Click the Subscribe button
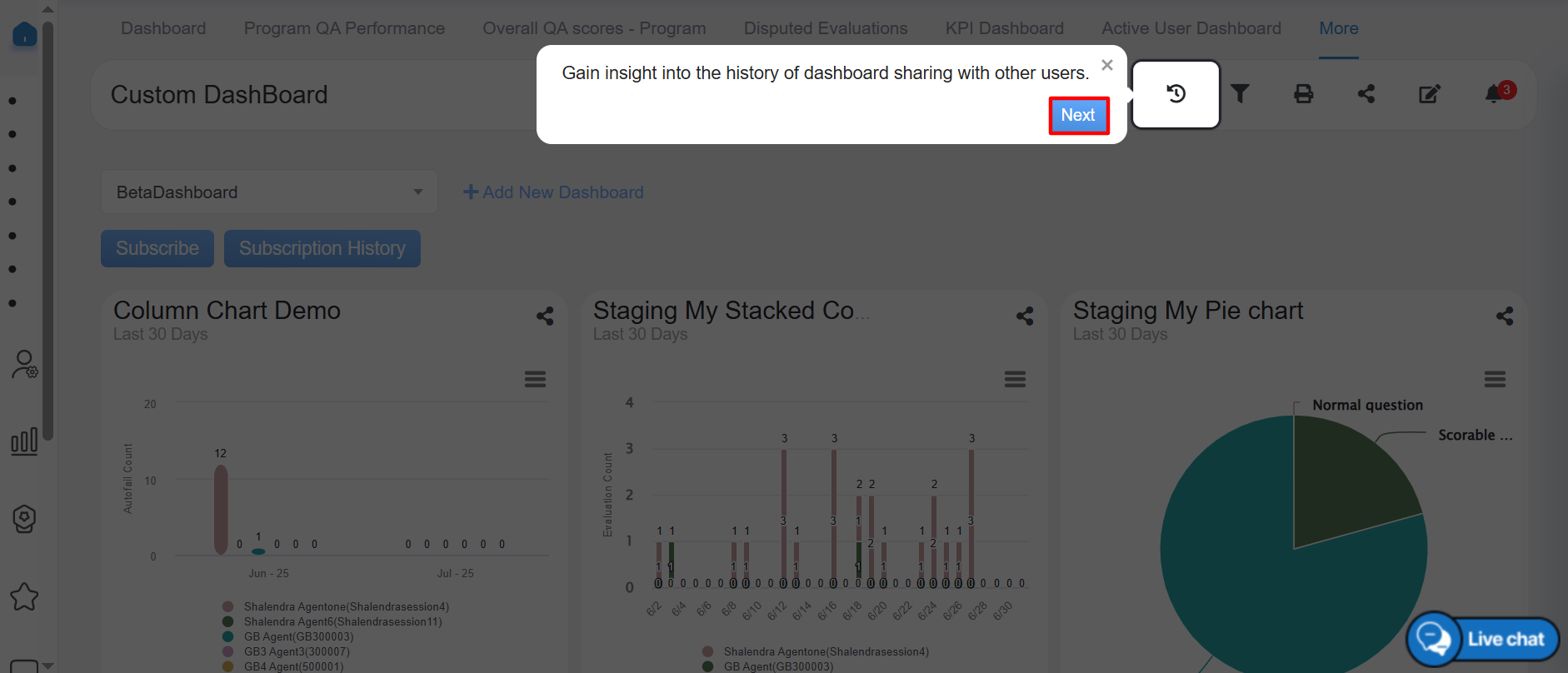 [157, 249]
